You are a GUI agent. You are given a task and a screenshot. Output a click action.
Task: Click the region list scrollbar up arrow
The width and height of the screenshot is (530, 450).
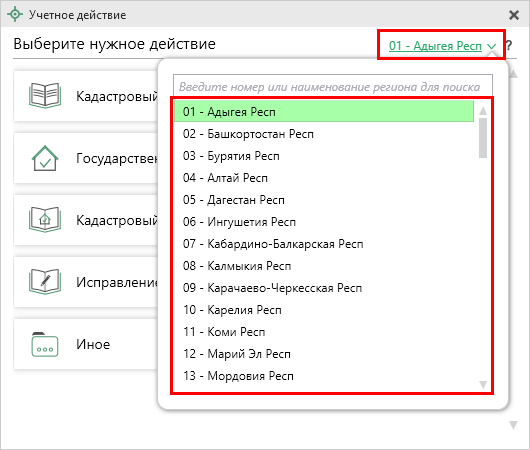click(x=483, y=110)
